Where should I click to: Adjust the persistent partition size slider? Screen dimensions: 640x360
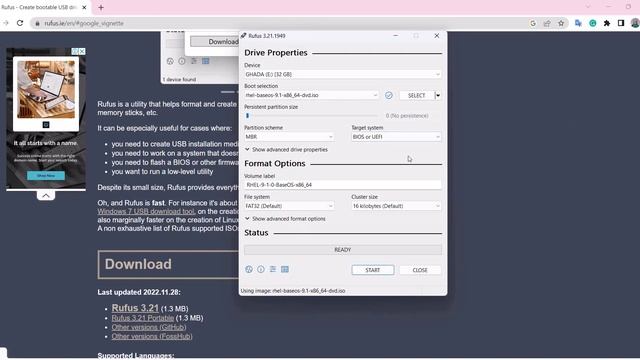click(247, 116)
